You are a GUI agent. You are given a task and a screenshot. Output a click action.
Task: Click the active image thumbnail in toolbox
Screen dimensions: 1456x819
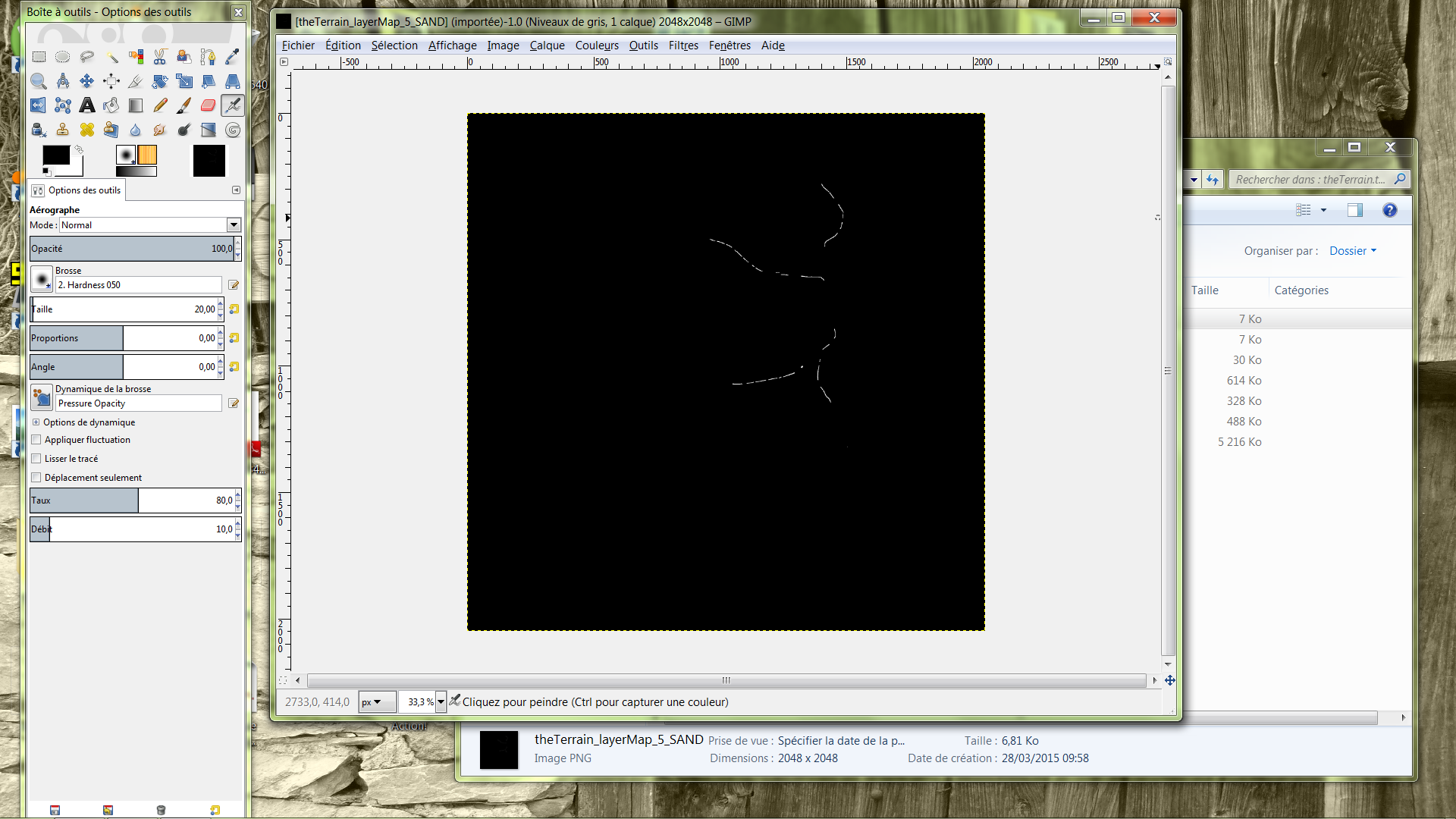coord(209,161)
